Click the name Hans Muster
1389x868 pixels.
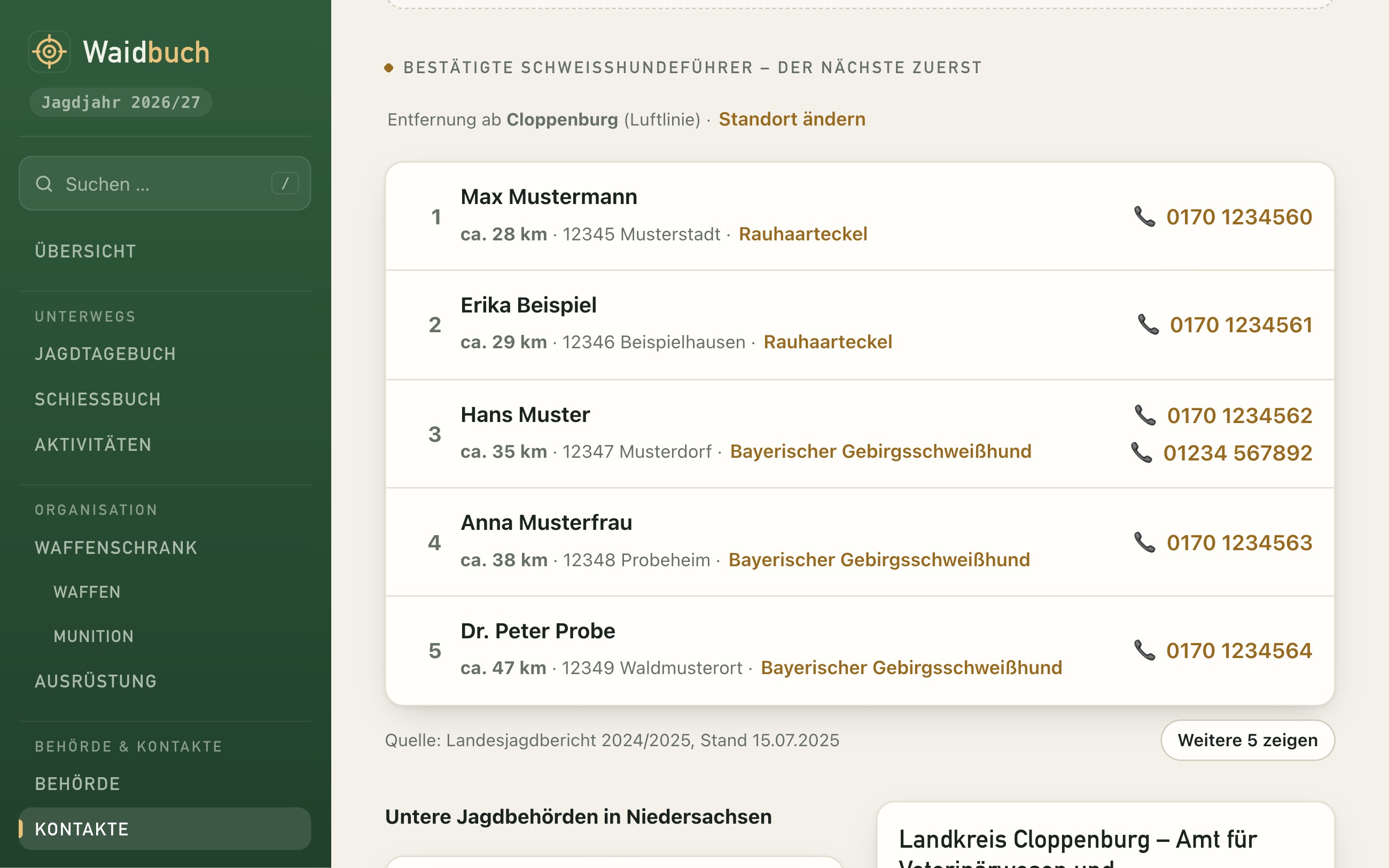click(525, 415)
